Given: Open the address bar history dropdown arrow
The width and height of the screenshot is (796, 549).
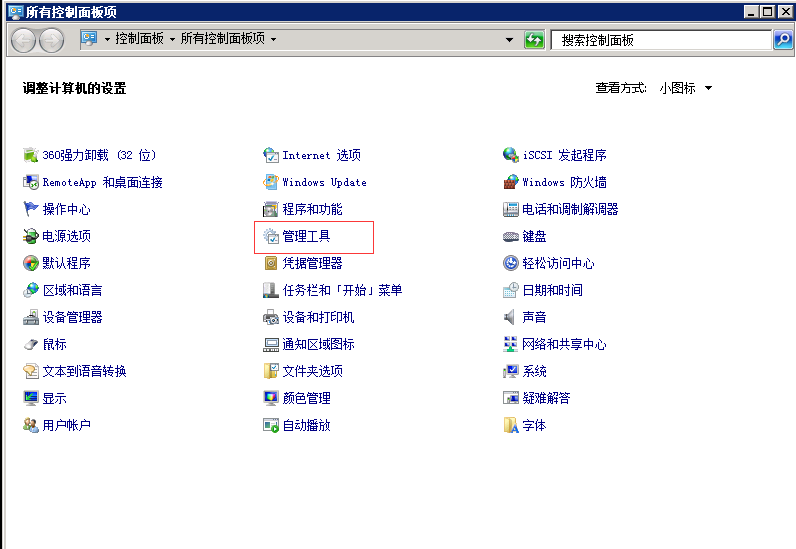Looking at the screenshot, I should pyautogui.click(x=510, y=40).
